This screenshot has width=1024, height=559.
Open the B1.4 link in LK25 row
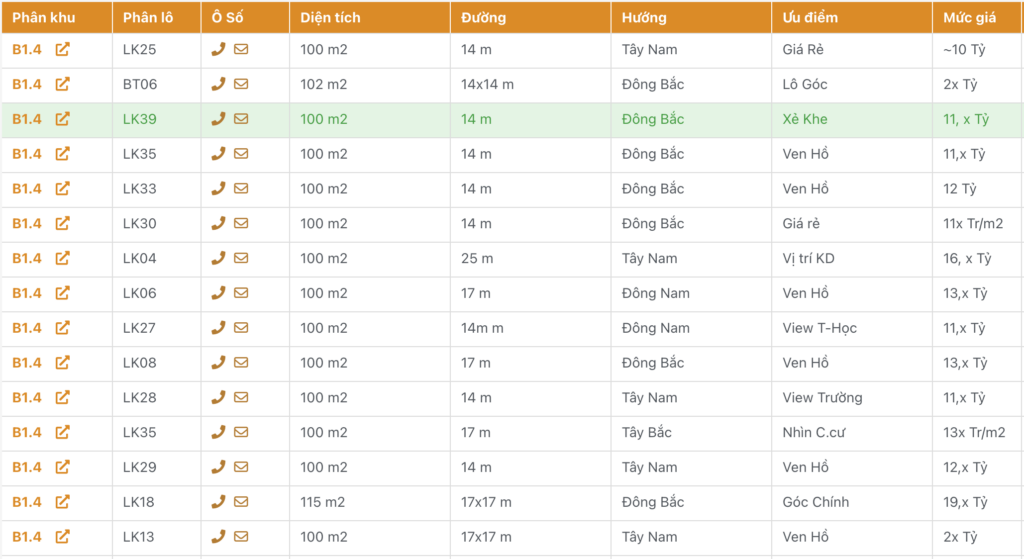coord(27,49)
